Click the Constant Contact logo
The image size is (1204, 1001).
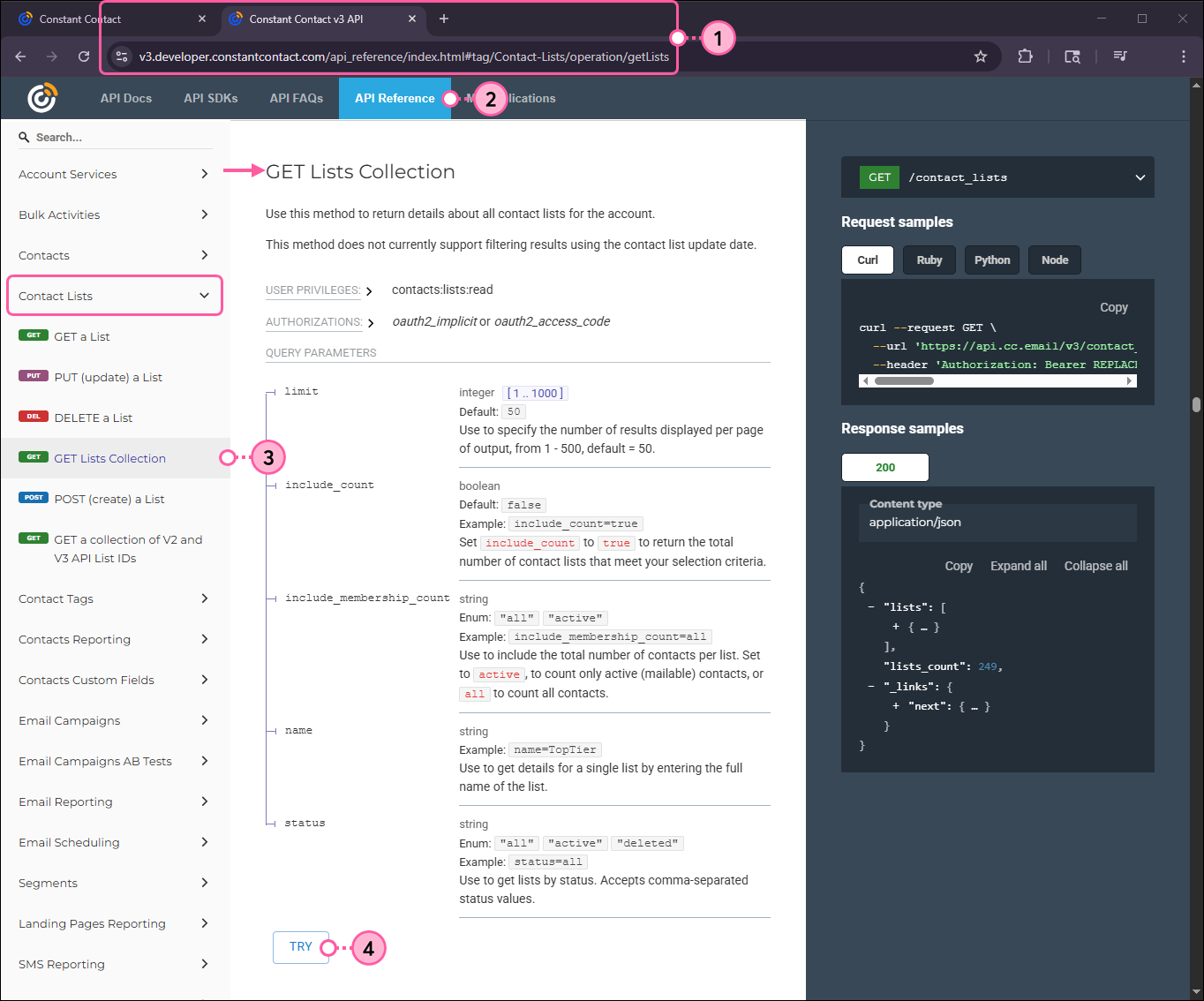(42, 98)
